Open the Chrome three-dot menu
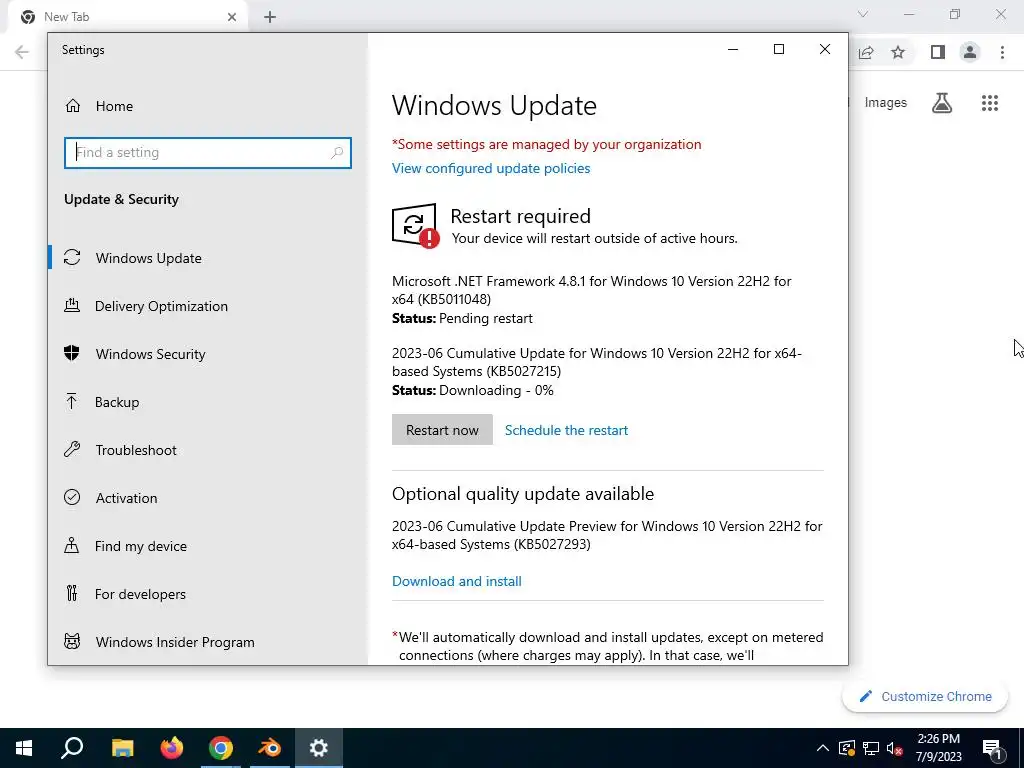This screenshot has height=768, width=1024. [1002, 52]
